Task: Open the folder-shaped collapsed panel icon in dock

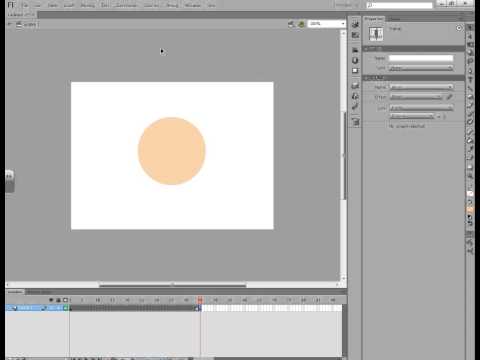Action: coord(355,50)
